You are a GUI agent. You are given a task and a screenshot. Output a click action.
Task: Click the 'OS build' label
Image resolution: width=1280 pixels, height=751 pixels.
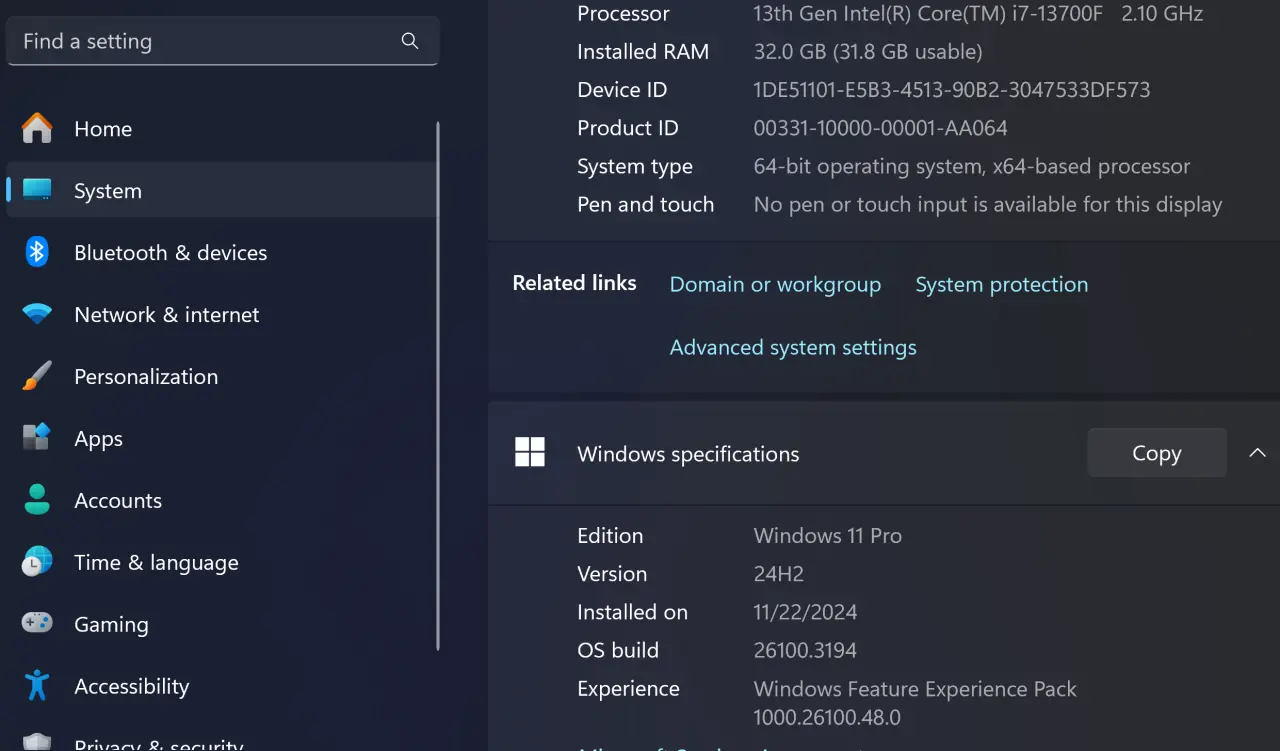point(618,650)
